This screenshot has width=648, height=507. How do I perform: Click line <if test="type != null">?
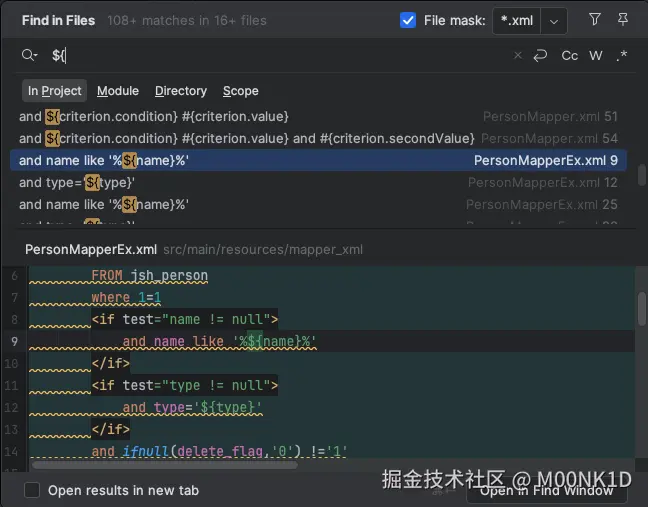pos(185,386)
